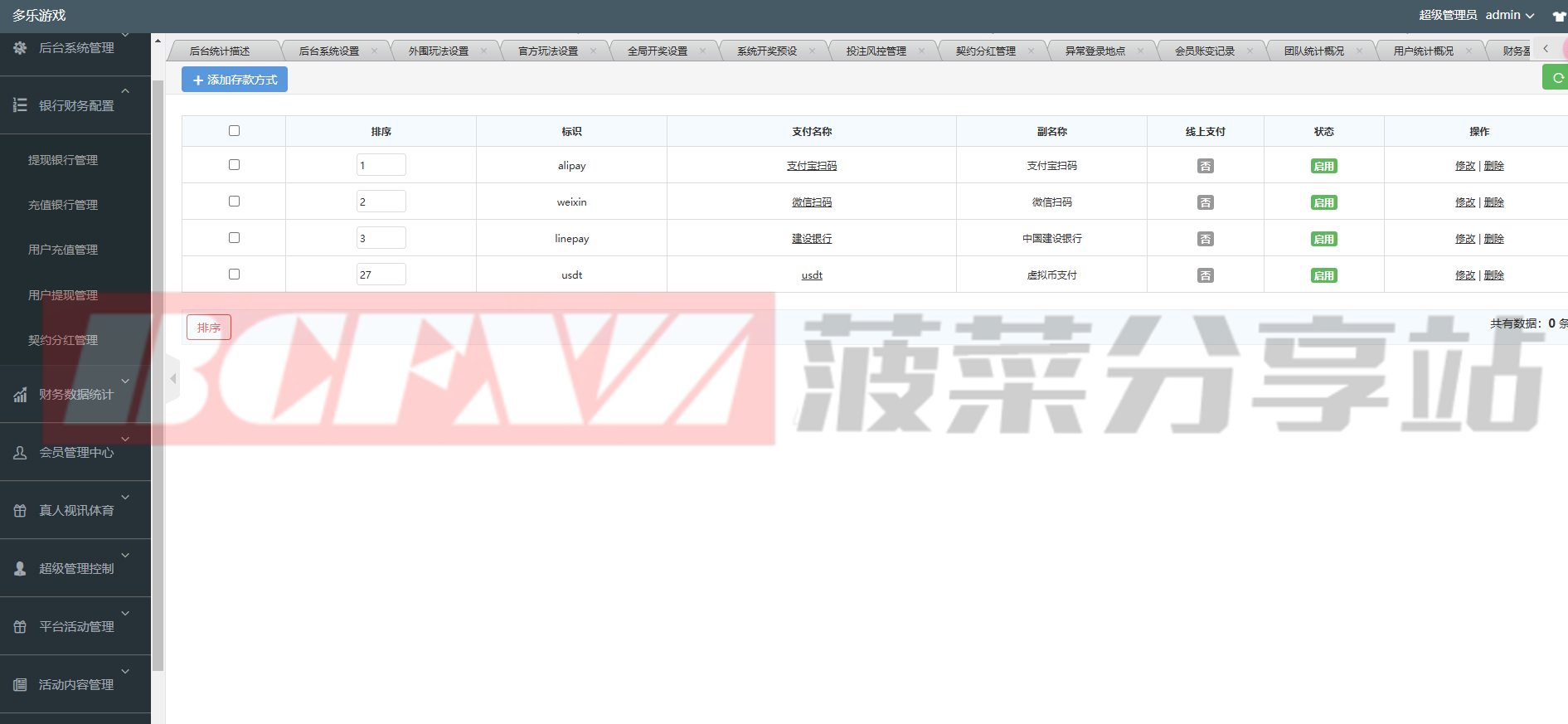Image resolution: width=1568 pixels, height=724 pixels.
Task: Click the person icon beside 超级管理控制
Action: [x=20, y=569]
